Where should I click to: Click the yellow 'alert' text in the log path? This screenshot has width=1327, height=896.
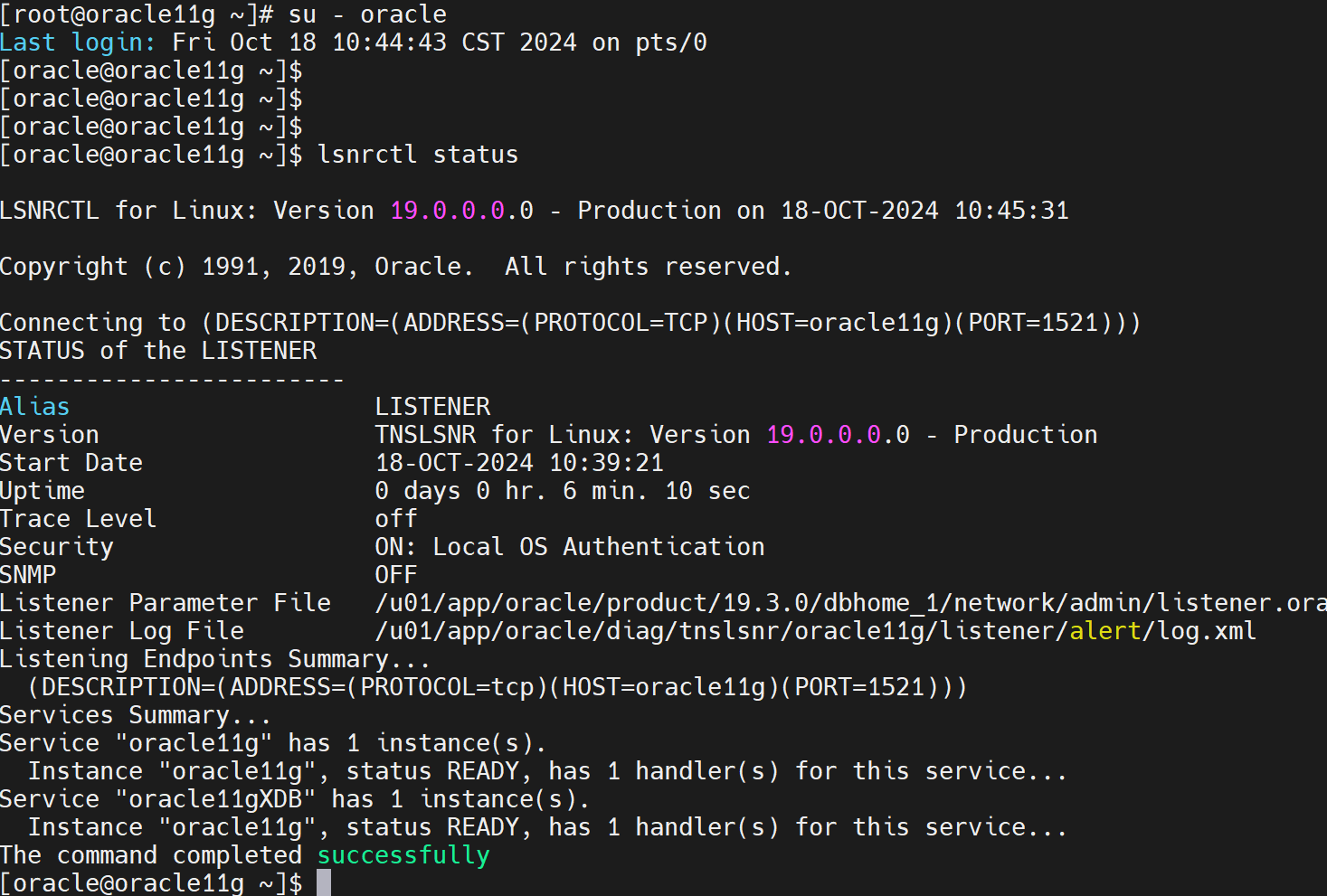click(x=1105, y=631)
